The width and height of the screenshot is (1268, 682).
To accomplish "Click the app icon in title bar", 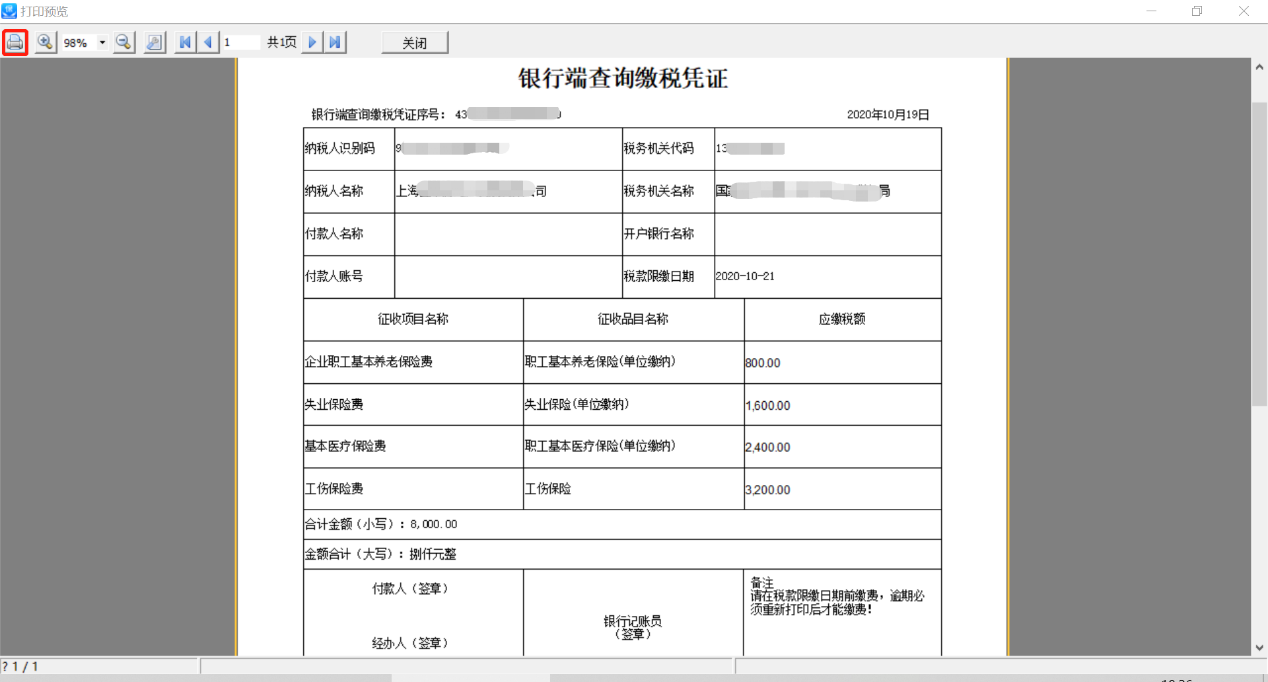I will point(9,11).
